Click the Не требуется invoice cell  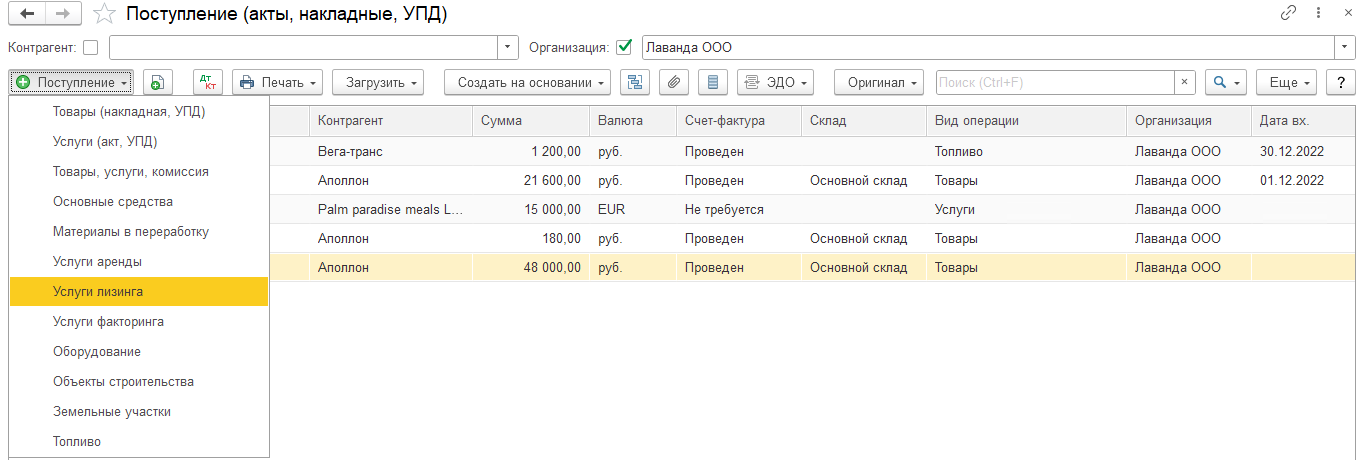click(x=739, y=210)
